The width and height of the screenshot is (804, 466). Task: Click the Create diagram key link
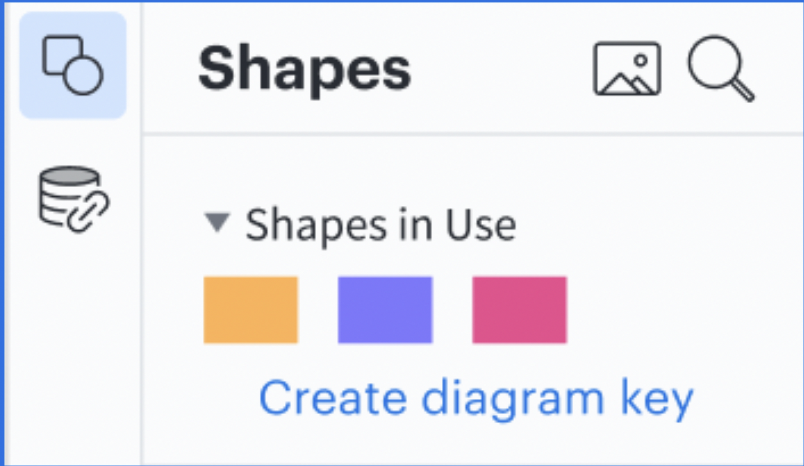476,399
